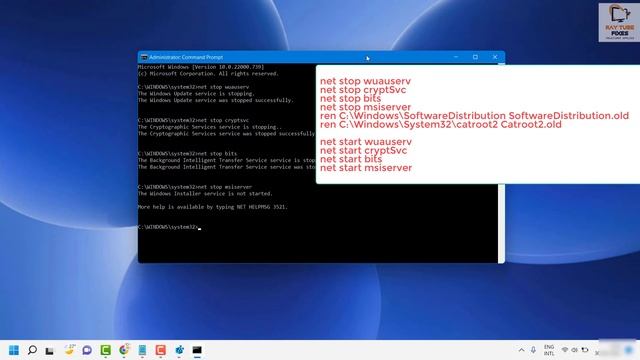Viewport: 640px width, 360px height.
Task: Open the purple Chat app icon
Action: pos(87,350)
